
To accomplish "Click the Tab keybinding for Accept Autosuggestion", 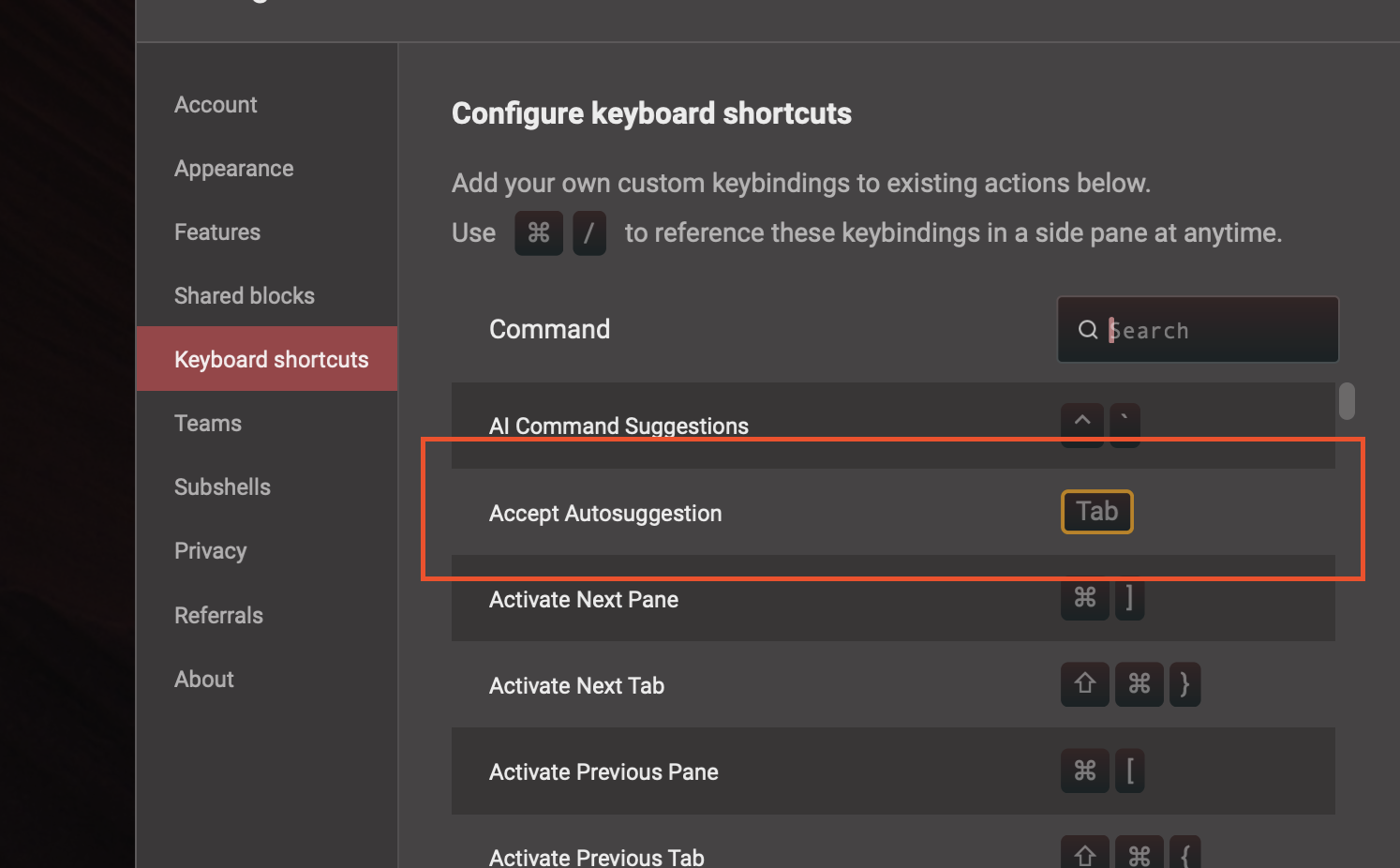I will [x=1096, y=512].
